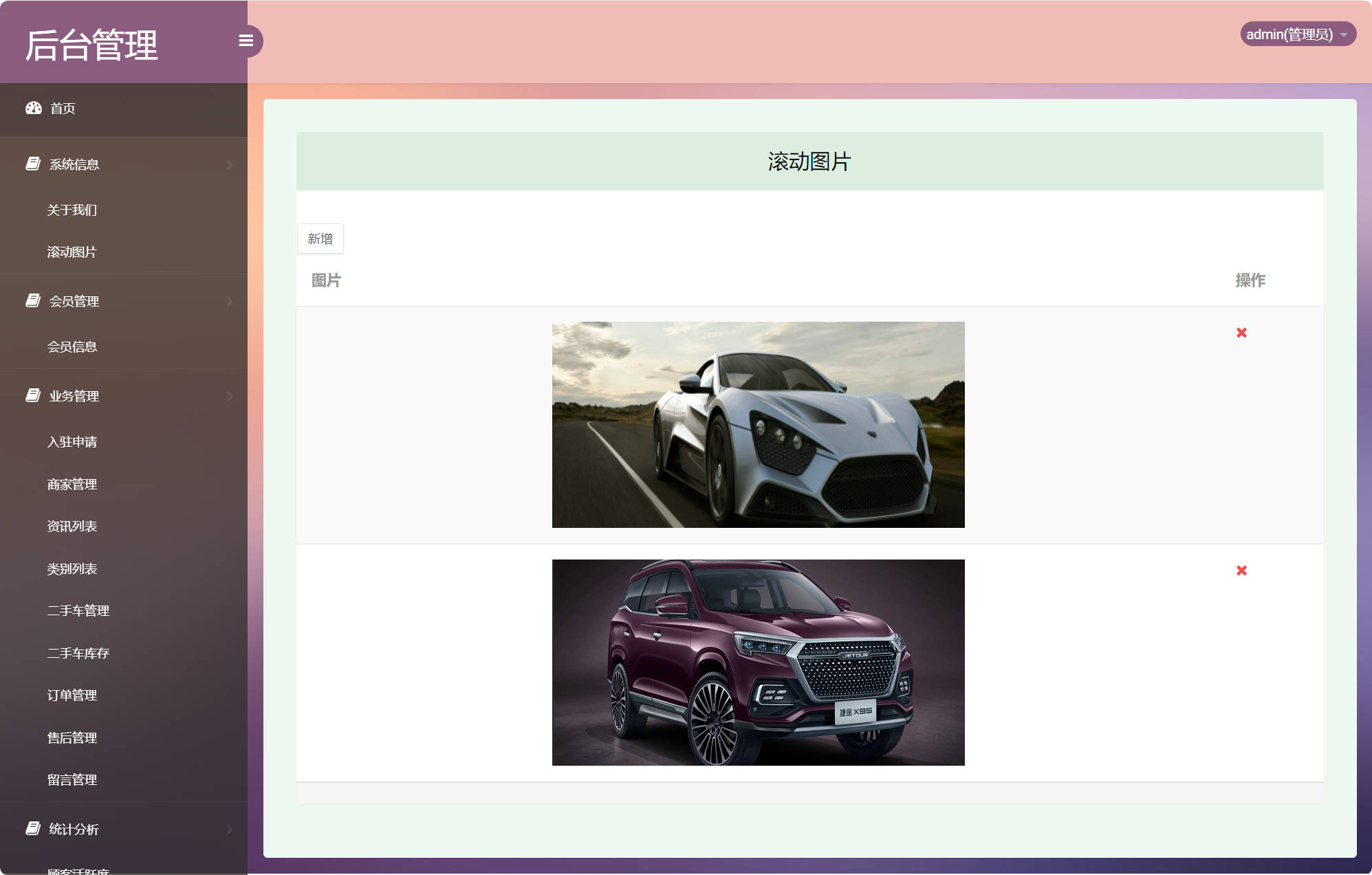Click the book icon next to 系统信息

click(33, 164)
